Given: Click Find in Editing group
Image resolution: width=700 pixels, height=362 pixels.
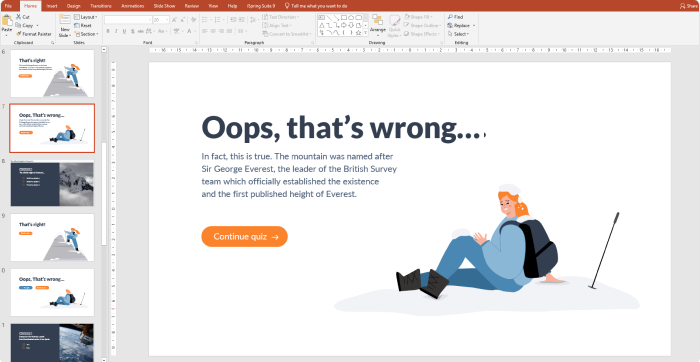Looking at the screenshot, I should [455, 17].
